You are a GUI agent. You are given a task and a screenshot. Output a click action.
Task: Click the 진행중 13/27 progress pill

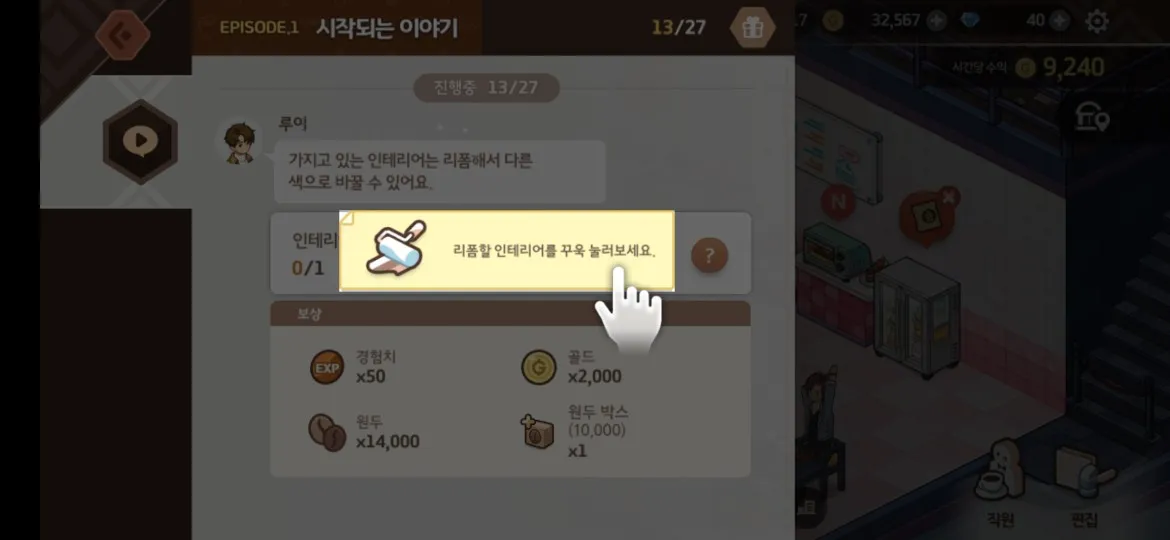pyautogui.click(x=486, y=88)
